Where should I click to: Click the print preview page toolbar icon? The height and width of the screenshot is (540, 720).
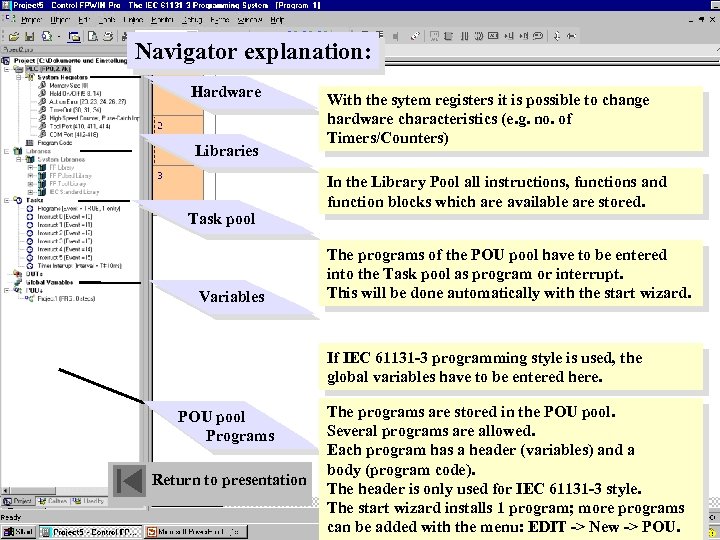(92, 36)
